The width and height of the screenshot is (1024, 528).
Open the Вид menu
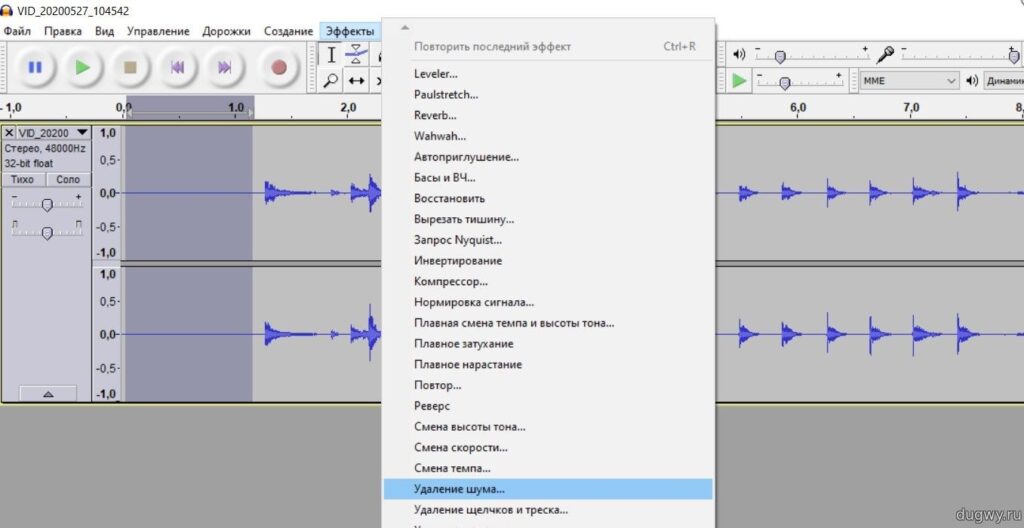tap(104, 31)
